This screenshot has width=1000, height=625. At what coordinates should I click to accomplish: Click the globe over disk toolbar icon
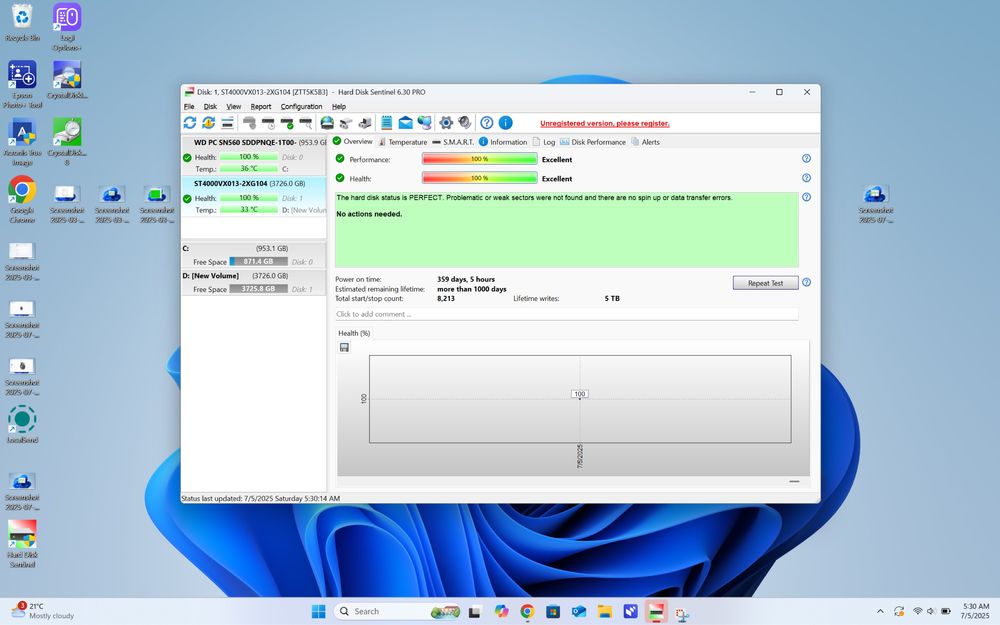click(327, 122)
